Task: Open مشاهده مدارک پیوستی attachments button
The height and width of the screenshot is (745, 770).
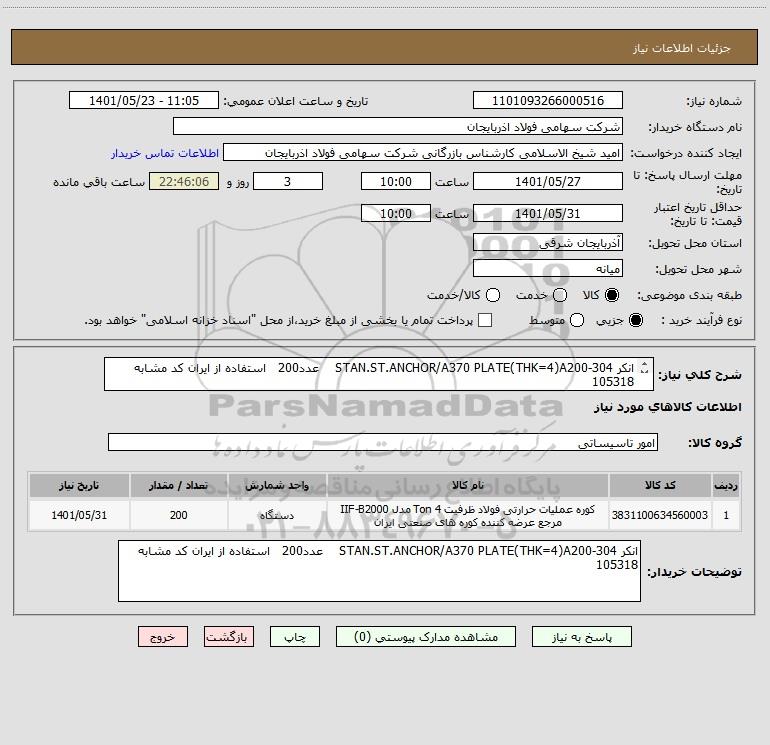Action: [x=426, y=637]
